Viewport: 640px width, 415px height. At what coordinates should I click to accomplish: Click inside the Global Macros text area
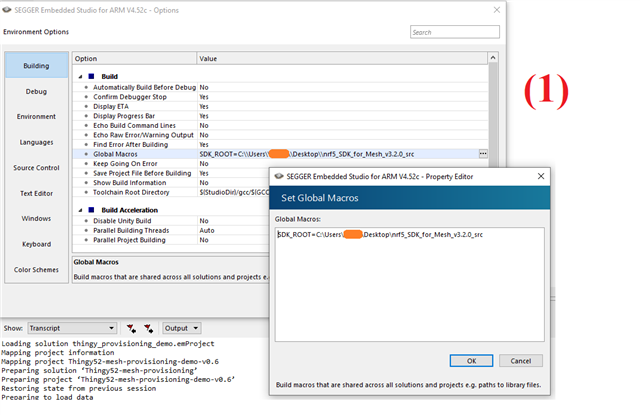(x=409, y=284)
